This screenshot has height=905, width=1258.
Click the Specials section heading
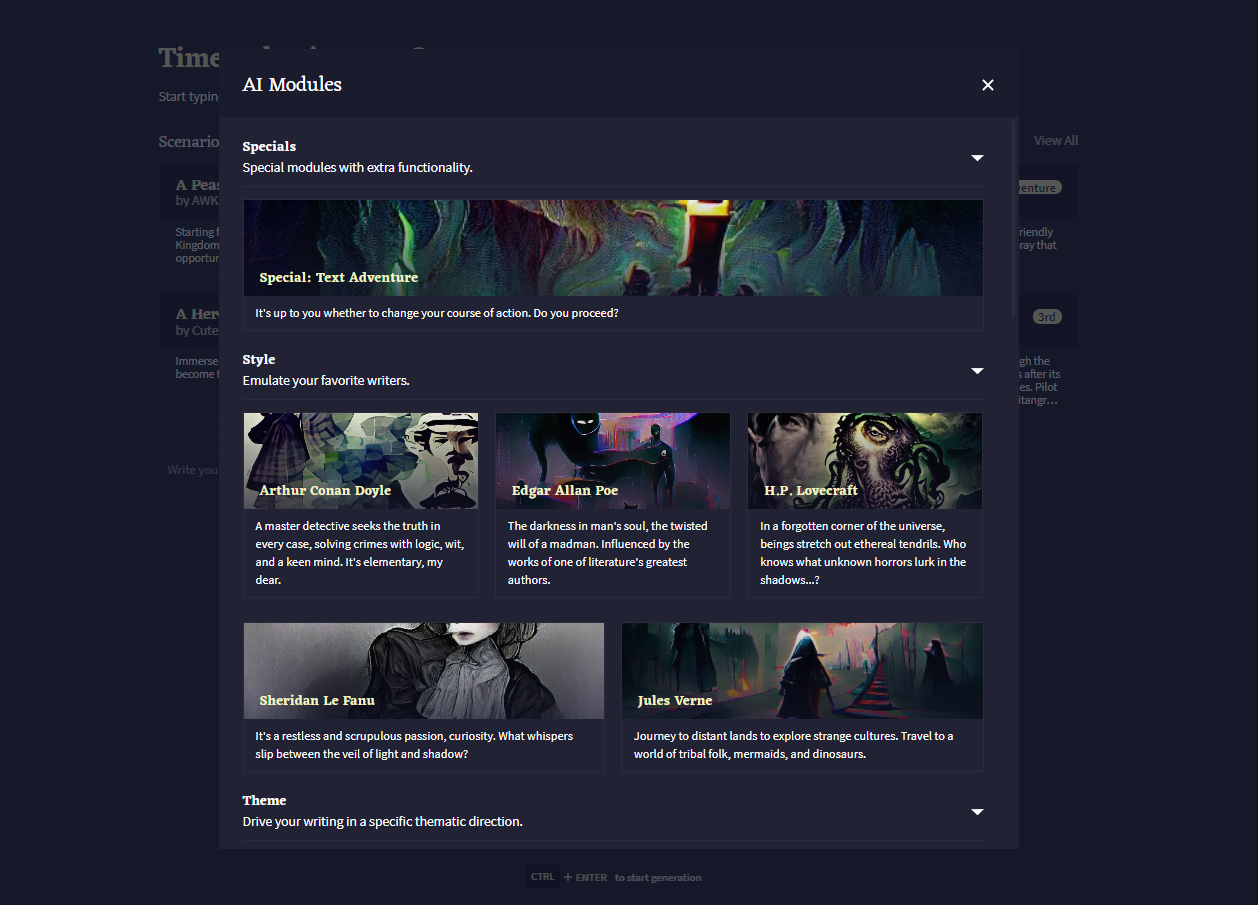pyautogui.click(x=269, y=146)
